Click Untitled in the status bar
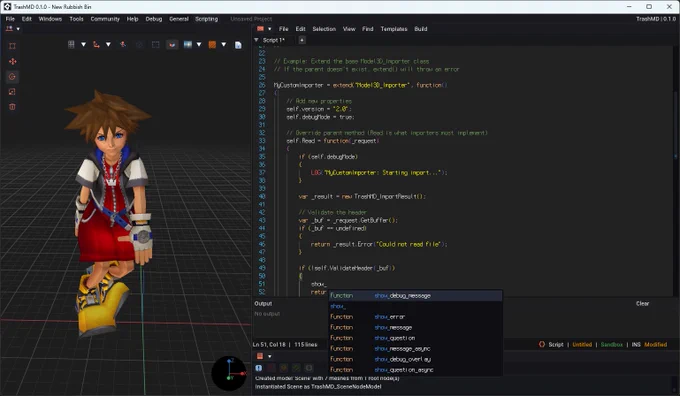This screenshot has height=396, width=680. pyautogui.click(x=582, y=344)
